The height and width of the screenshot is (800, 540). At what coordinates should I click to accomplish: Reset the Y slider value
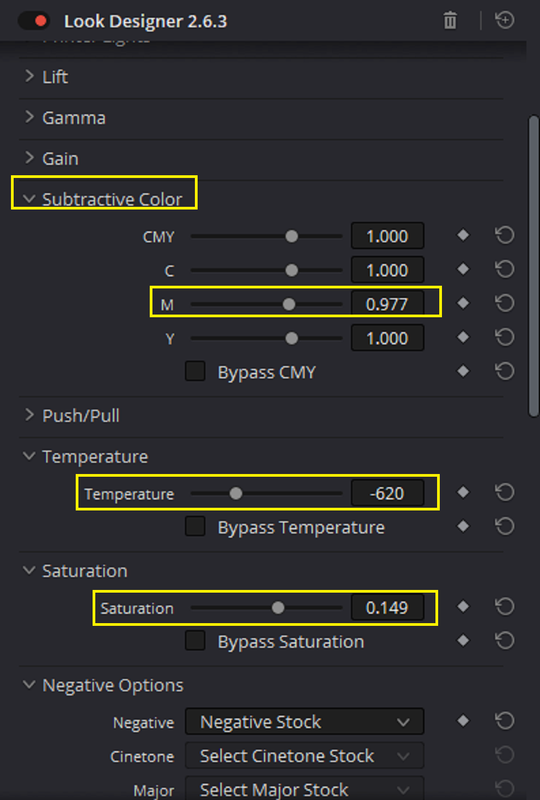(504, 337)
